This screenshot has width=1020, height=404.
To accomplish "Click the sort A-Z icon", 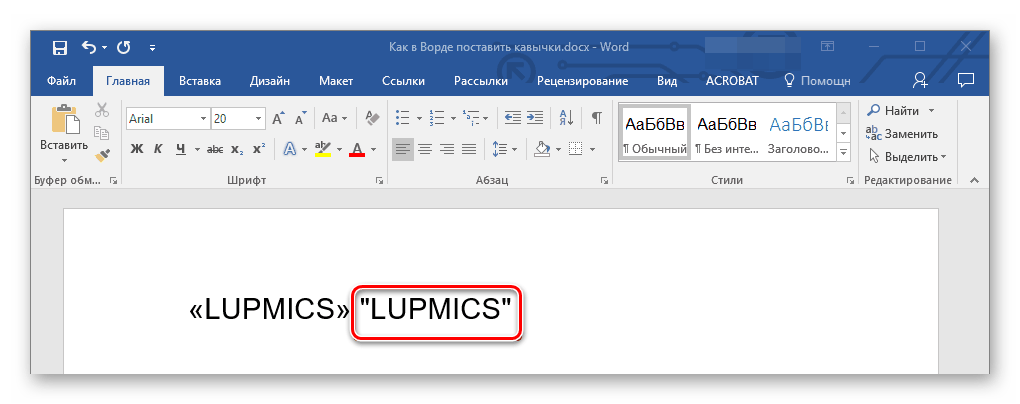I will click(x=566, y=118).
